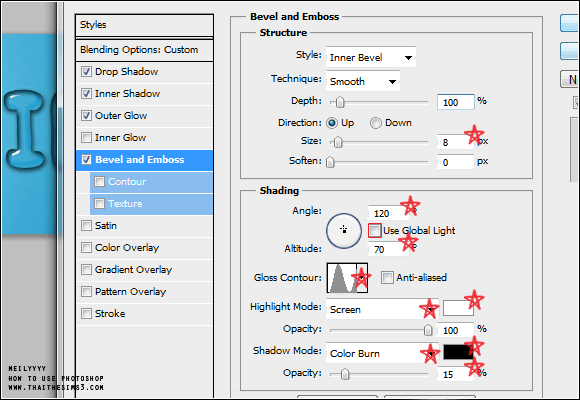Open the Gloss Contour curve thumbnail
This screenshot has width=580, height=400.
pyautogui.click(x=341, y=278)
